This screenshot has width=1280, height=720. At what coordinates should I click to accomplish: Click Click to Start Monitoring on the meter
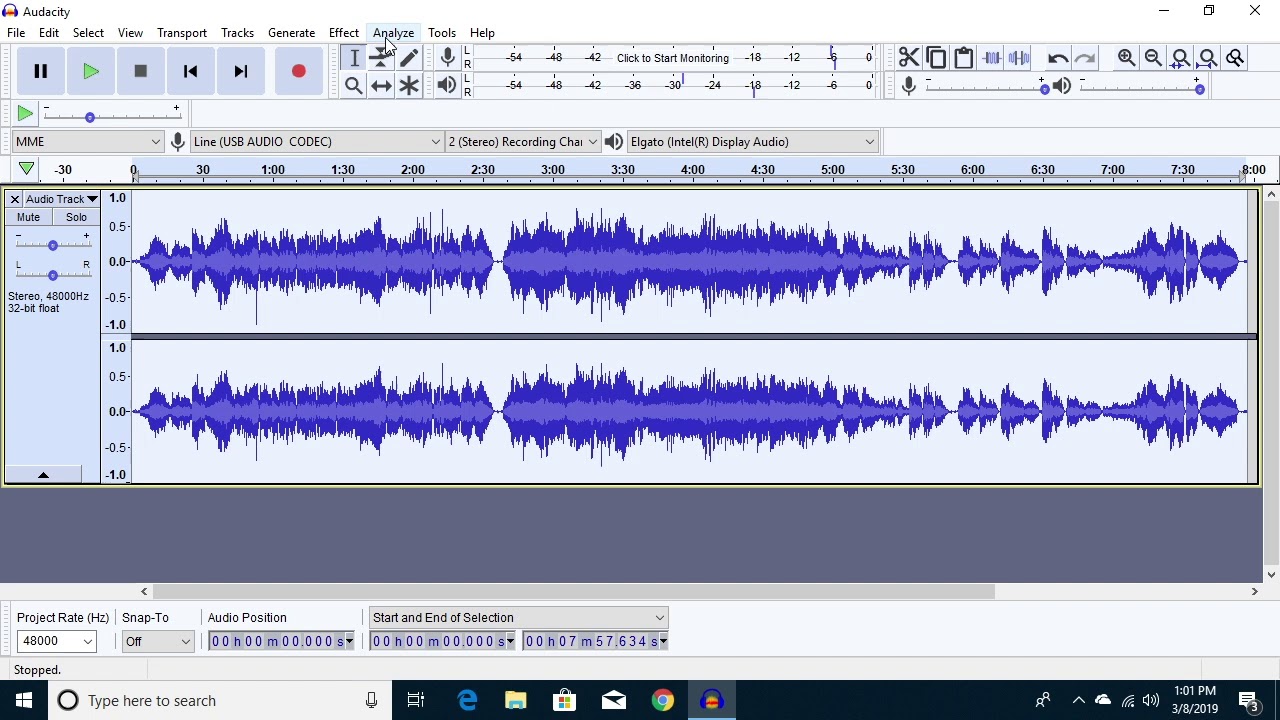[673, 58]
